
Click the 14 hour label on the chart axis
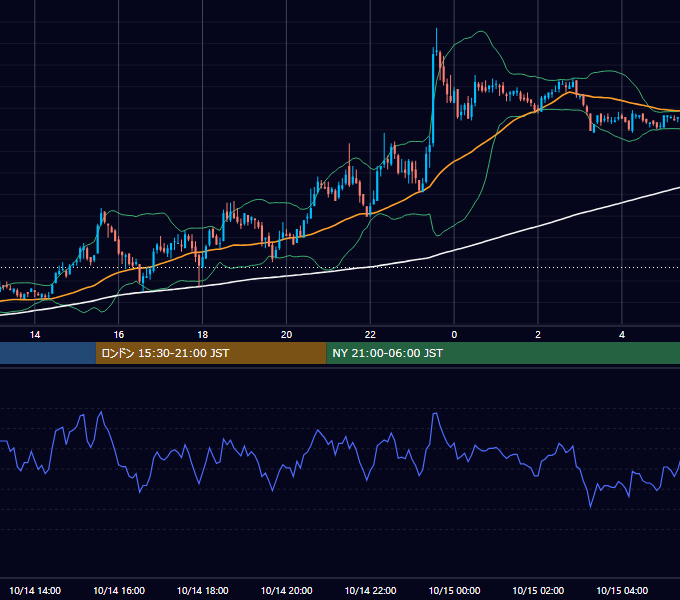35,335
